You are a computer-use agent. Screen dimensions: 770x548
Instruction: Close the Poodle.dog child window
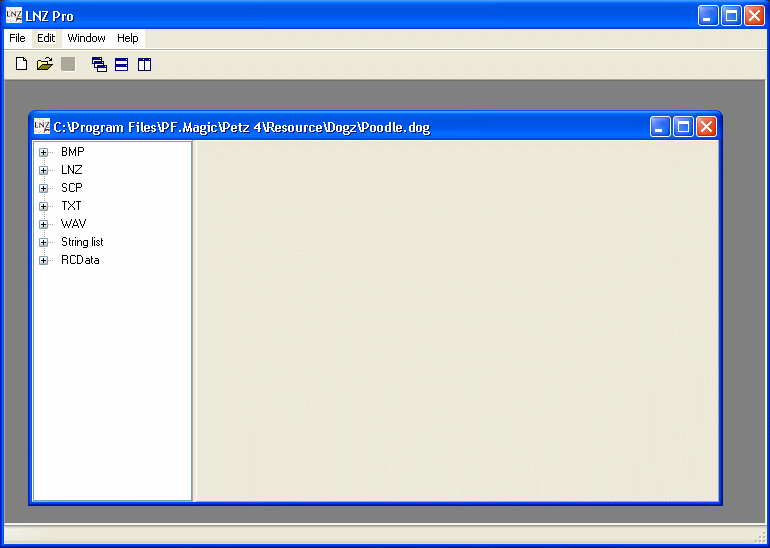(x=706, y=127)
